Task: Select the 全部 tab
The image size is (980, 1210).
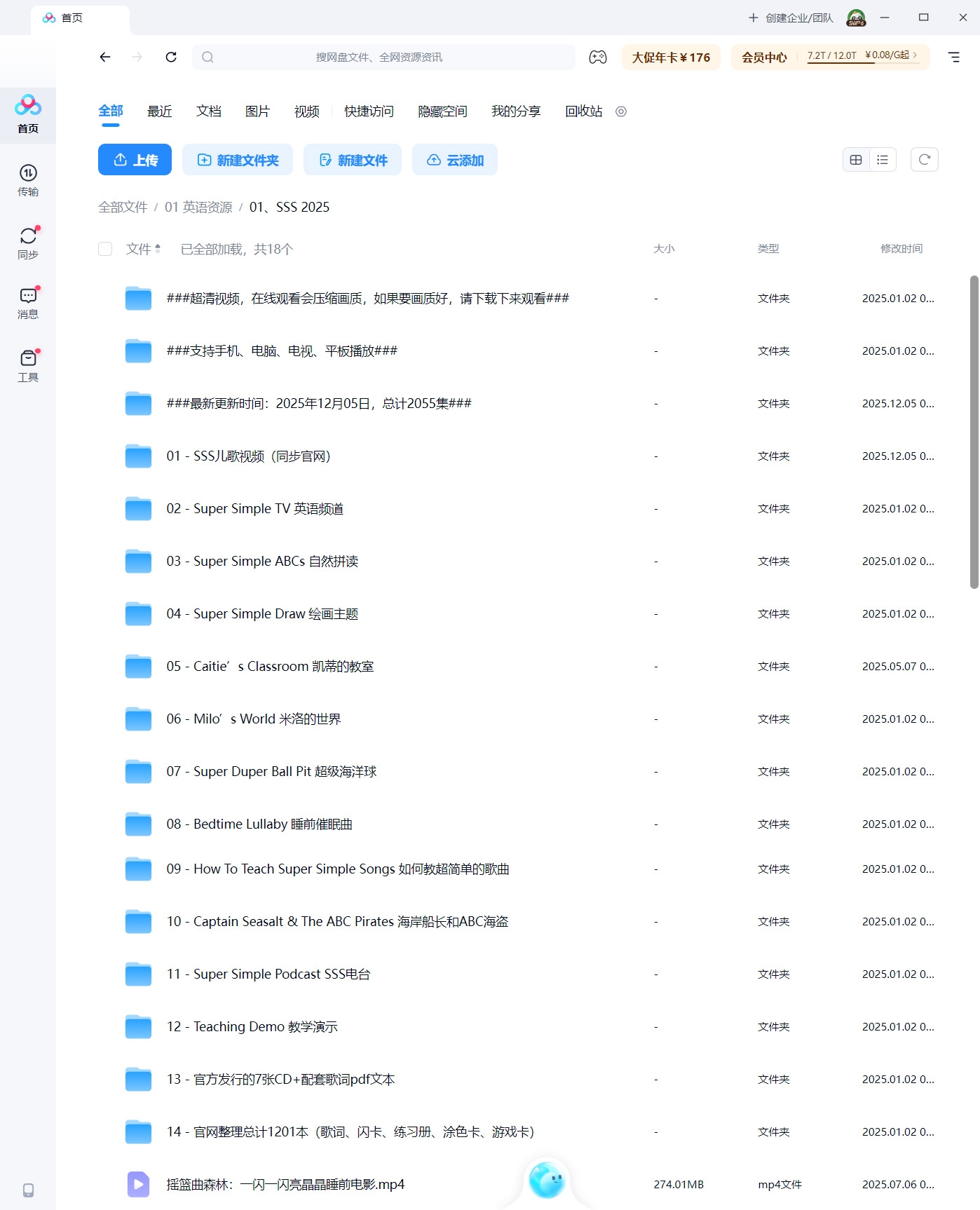Action: point(111,111)
